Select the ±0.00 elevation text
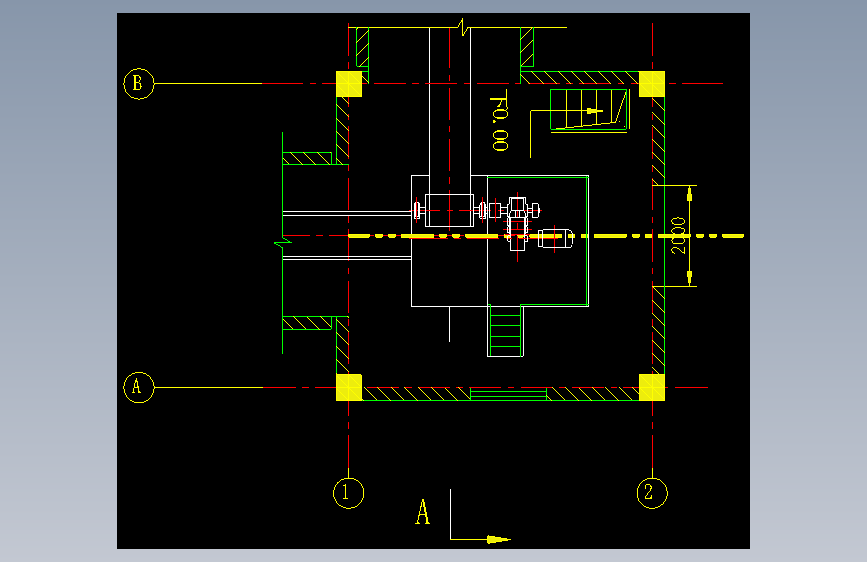Viewport: 867px width, 562px height. tap(500, 120)
